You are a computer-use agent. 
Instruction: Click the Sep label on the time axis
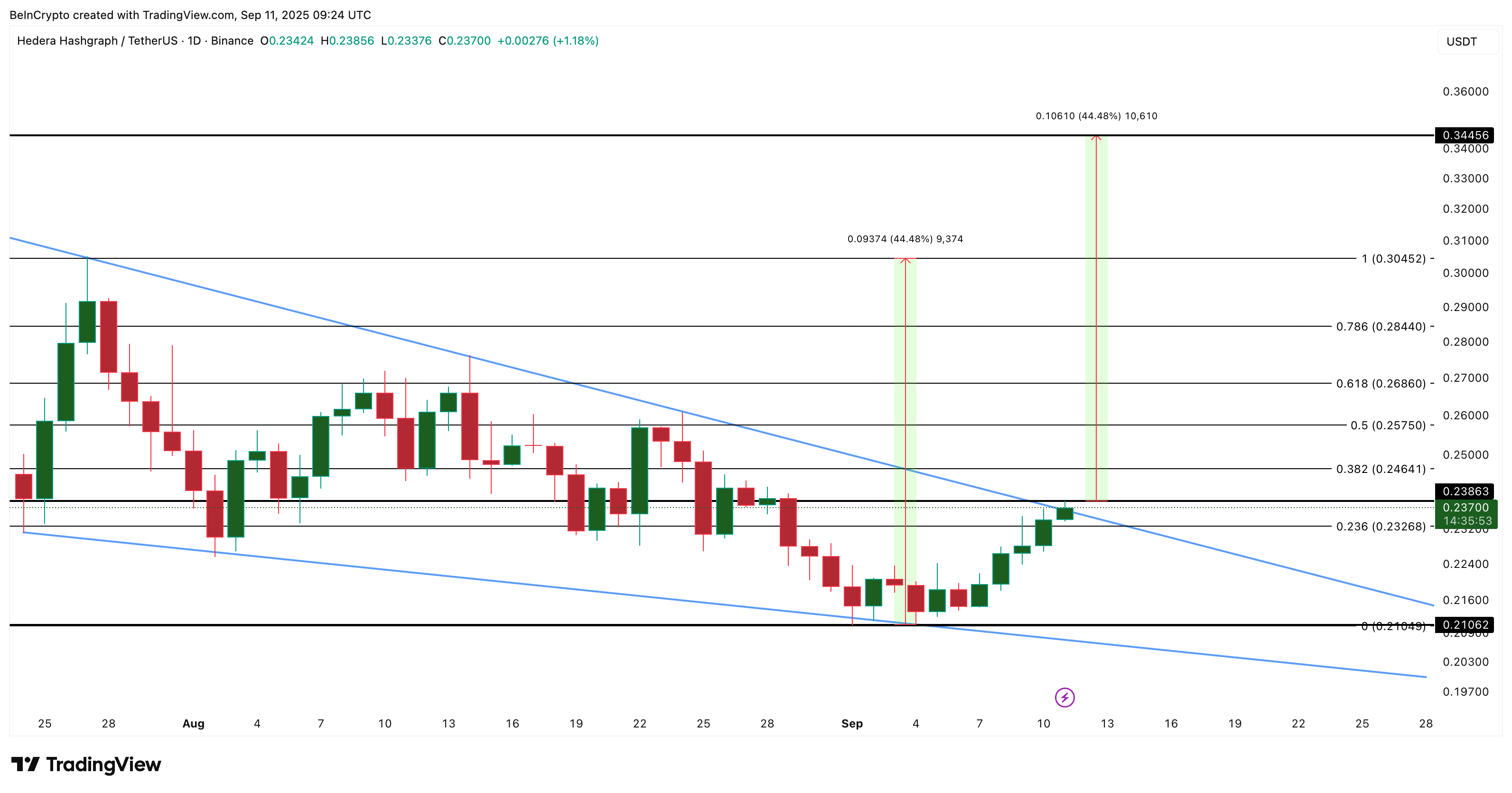tap(852, 724)
